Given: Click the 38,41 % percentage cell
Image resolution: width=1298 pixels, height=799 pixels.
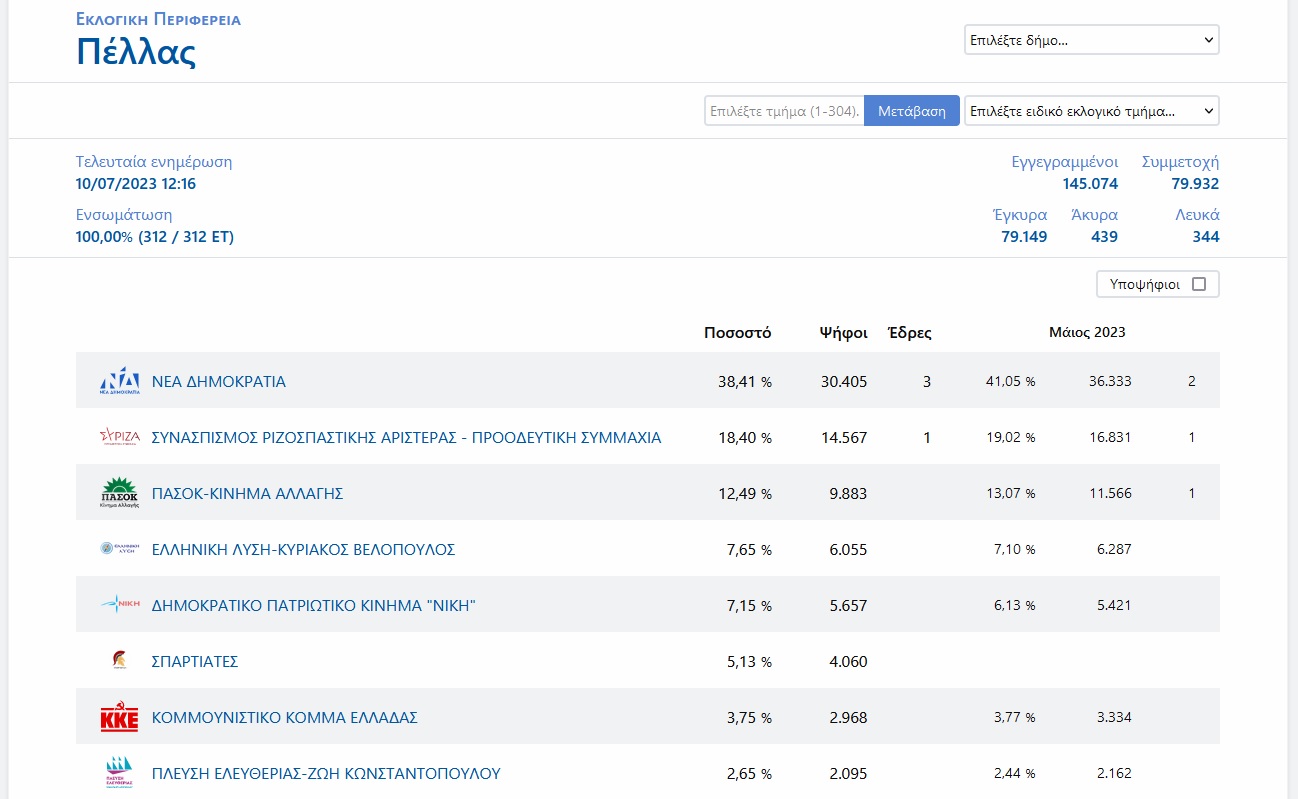Looking at the screenshot, I should [745, 382].
